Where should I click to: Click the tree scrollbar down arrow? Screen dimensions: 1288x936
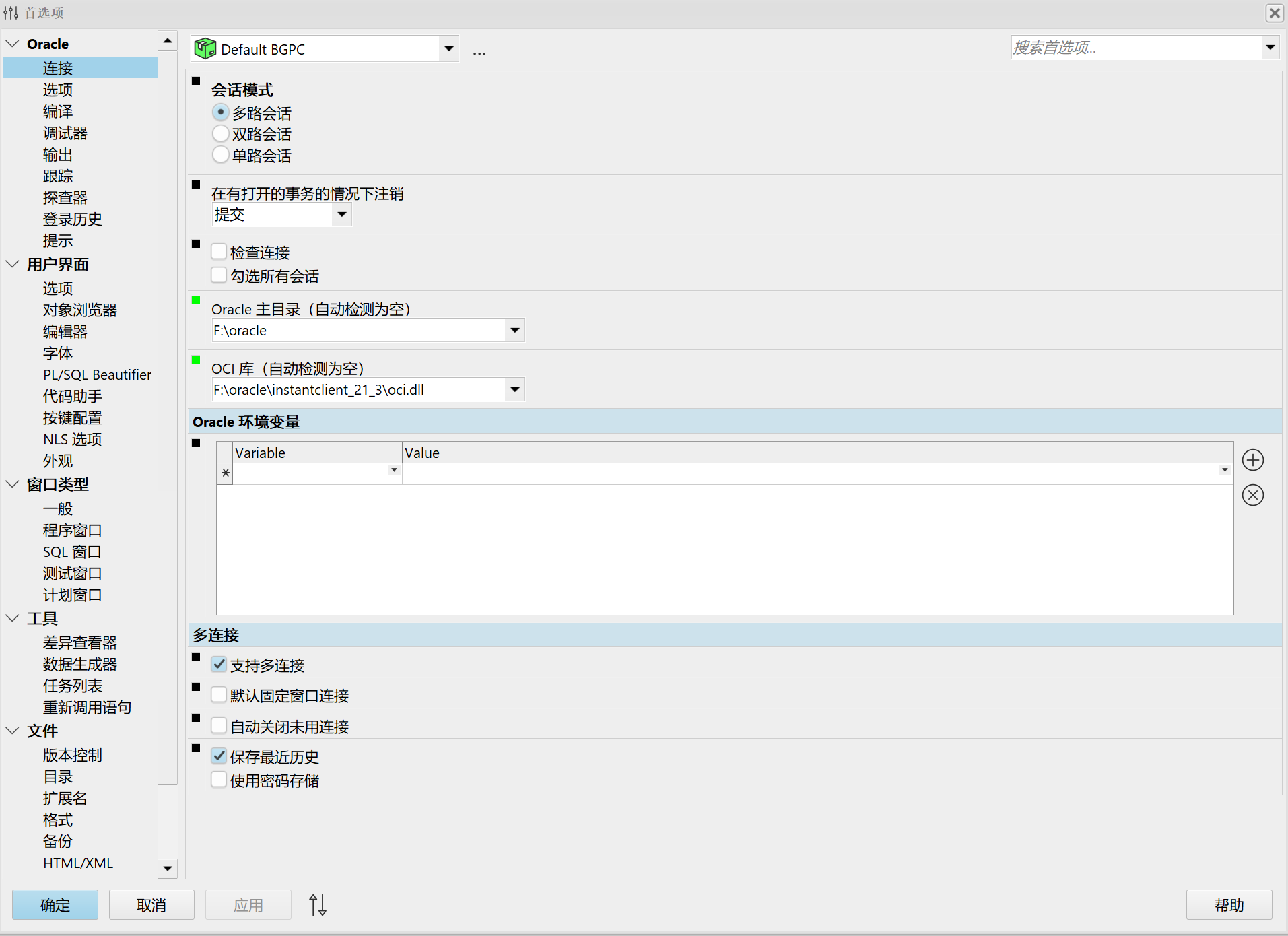pos(168,868)
